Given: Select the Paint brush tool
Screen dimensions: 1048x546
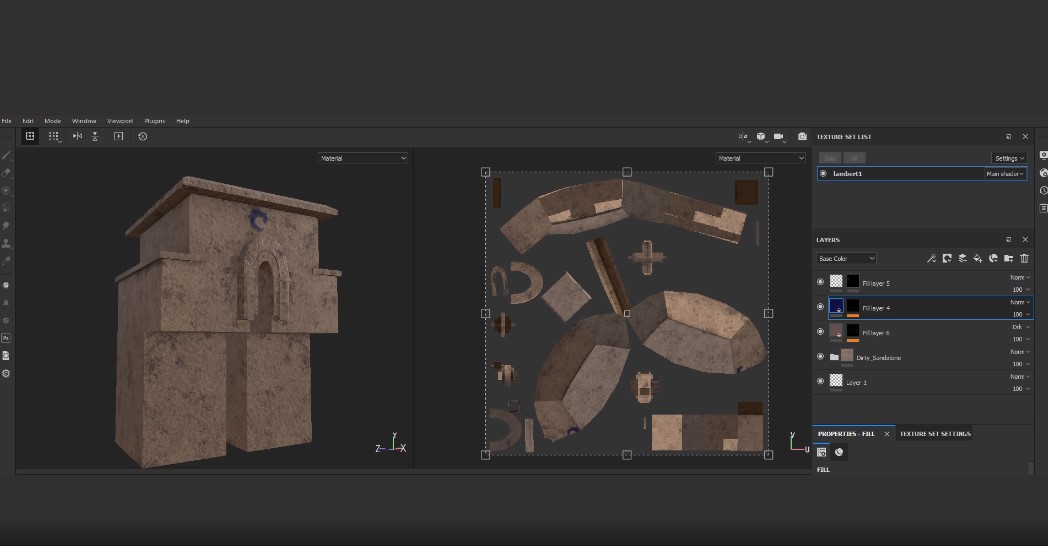Looking at the screenshot, I should coord(6,155).
